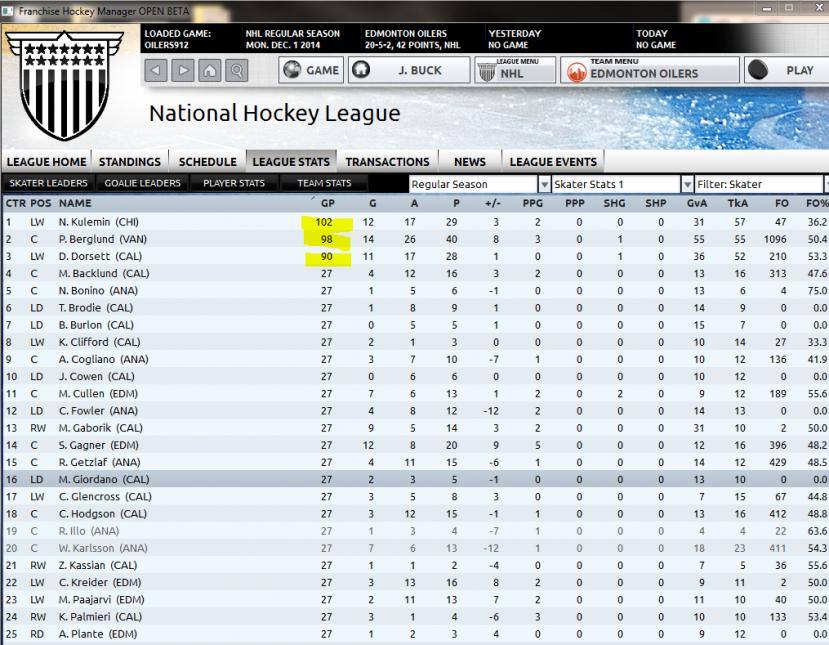Click the Team Stats button

[x=324, y=184]
